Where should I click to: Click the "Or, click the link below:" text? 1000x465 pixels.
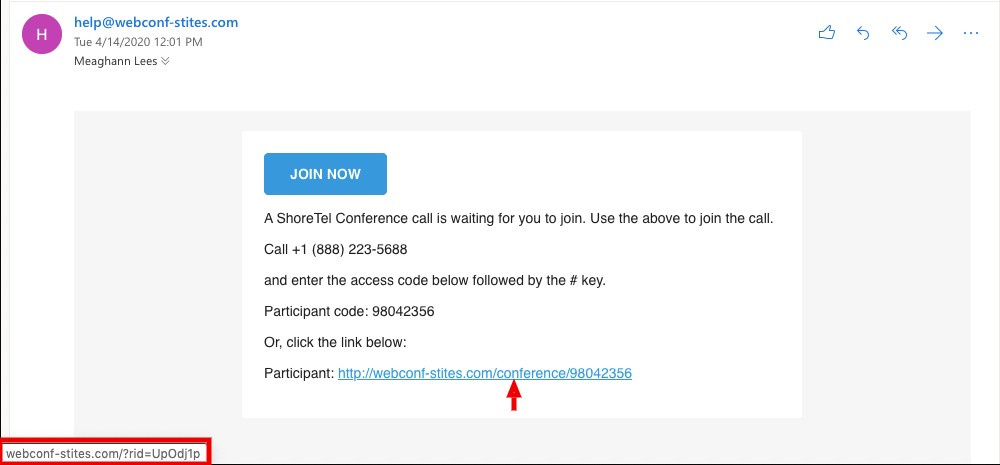(335, 342)
